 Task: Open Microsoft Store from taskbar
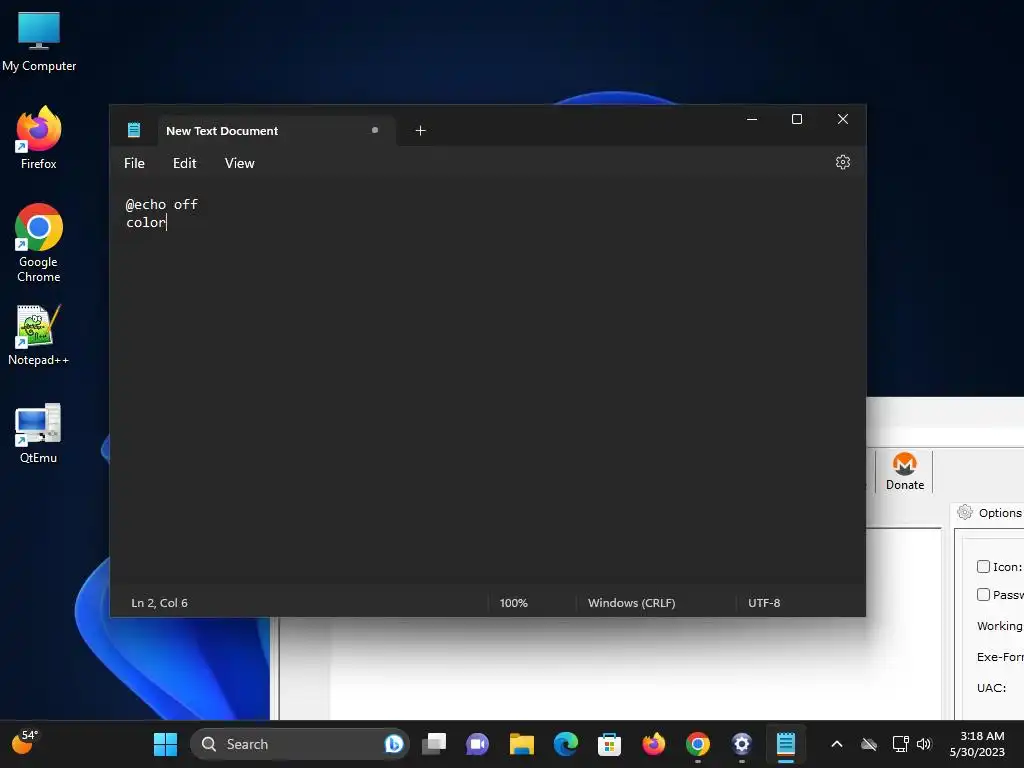609,744
